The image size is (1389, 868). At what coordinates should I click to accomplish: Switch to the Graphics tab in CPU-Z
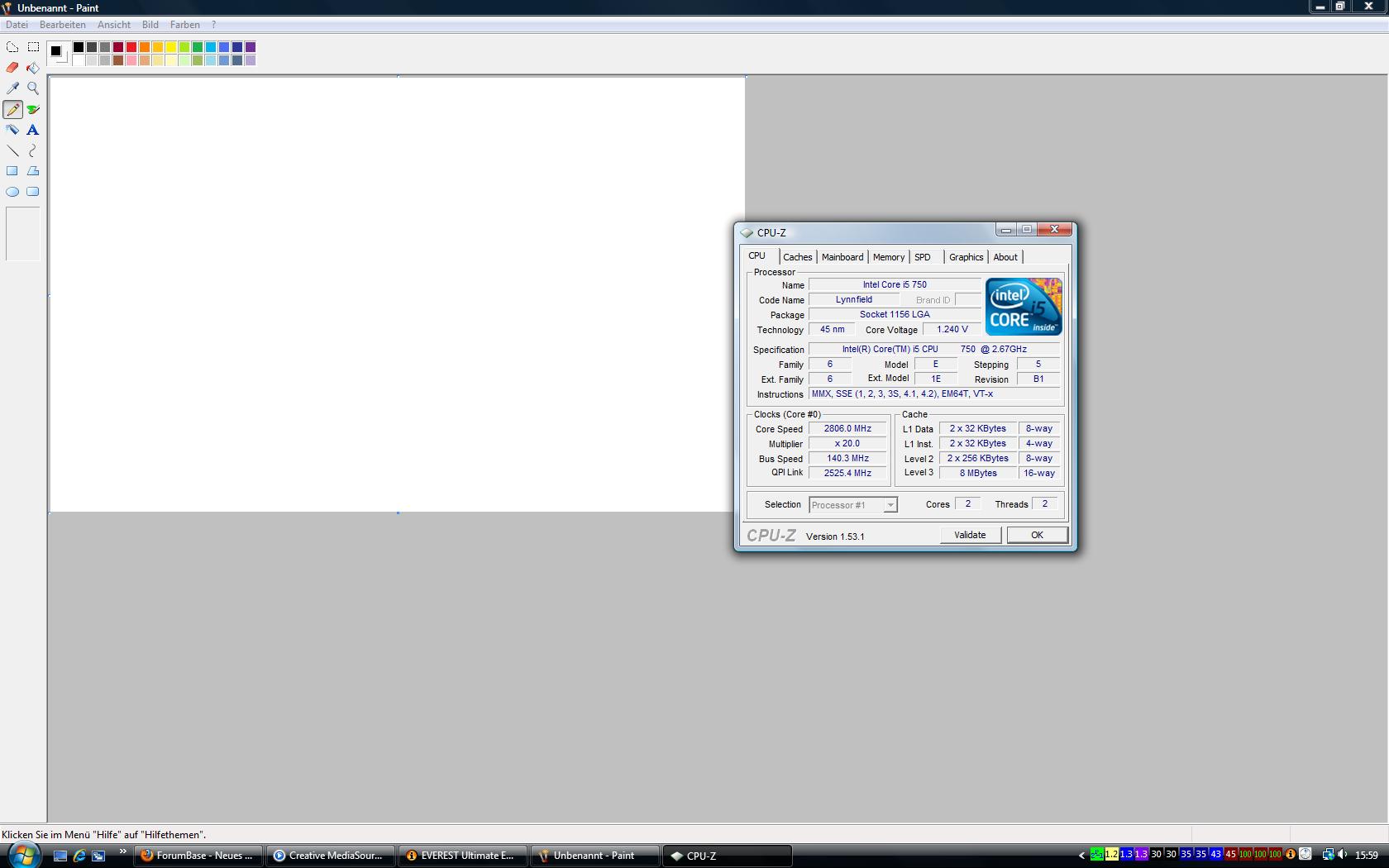pyautogui.click(x=967, y=257)
